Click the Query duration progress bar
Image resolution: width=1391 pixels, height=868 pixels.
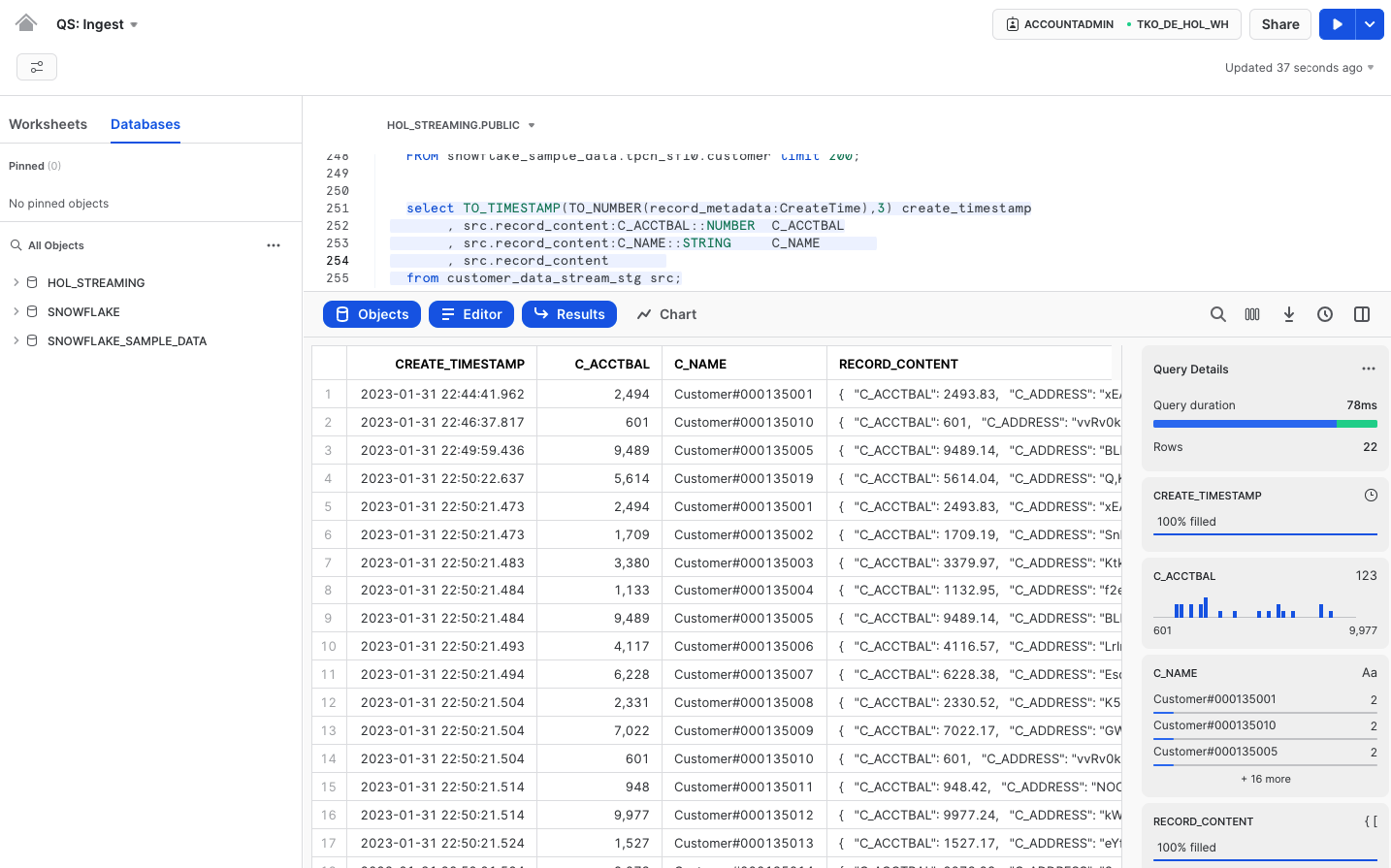[1265, 424]
